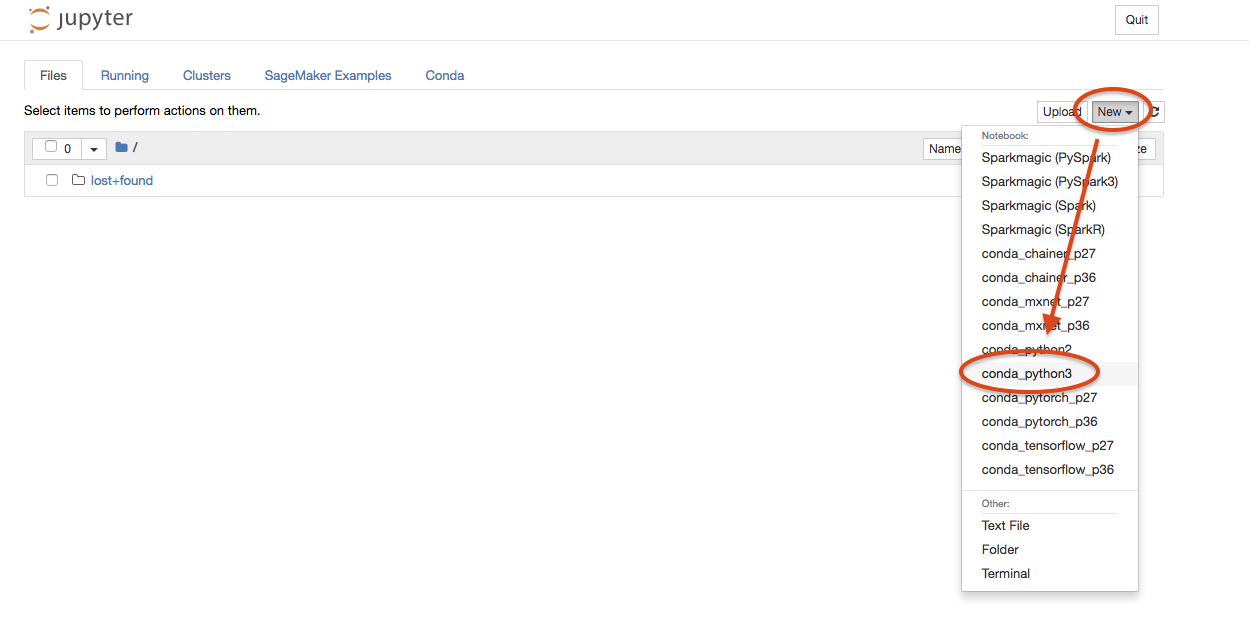1249x640 pixels.
Task: Switch to the Running tab
Action: 125,75
